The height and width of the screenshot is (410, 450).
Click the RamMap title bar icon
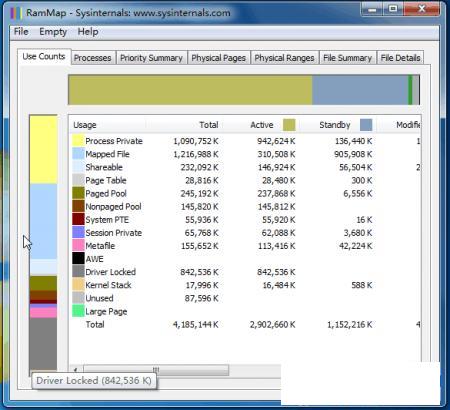click(16, 13)
